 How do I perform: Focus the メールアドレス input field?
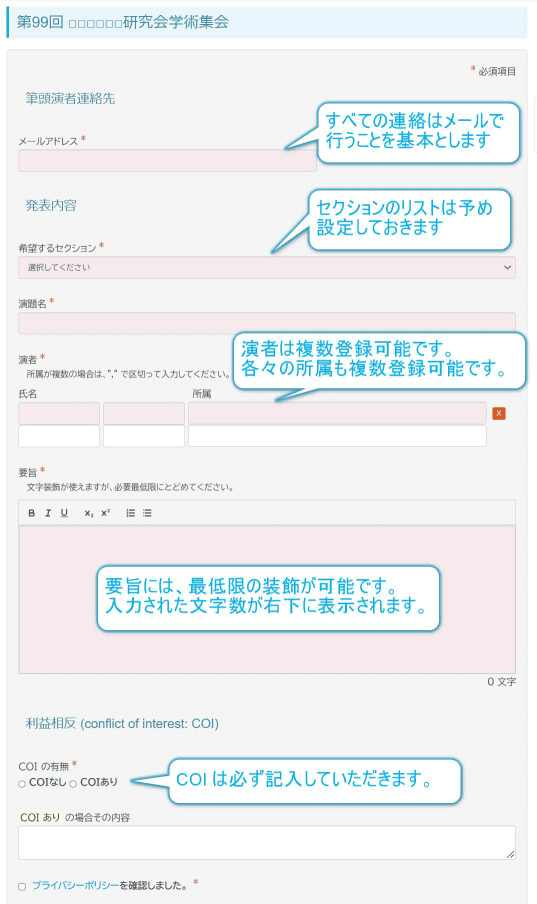tap(167, 161)
